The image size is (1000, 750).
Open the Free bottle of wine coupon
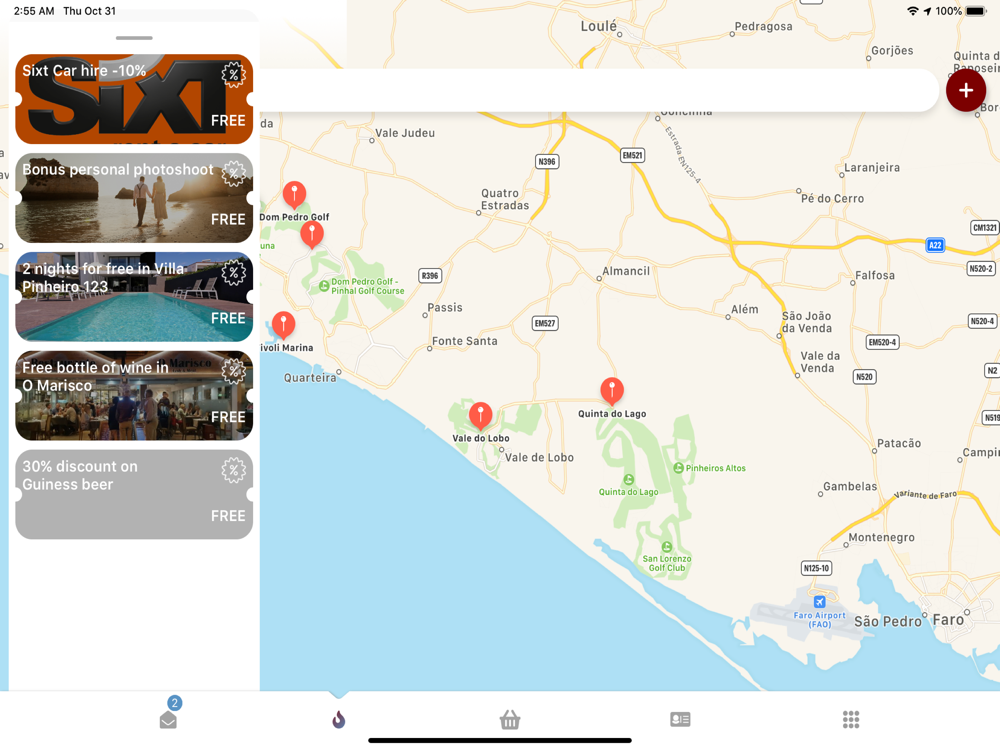tap(134, 395)
